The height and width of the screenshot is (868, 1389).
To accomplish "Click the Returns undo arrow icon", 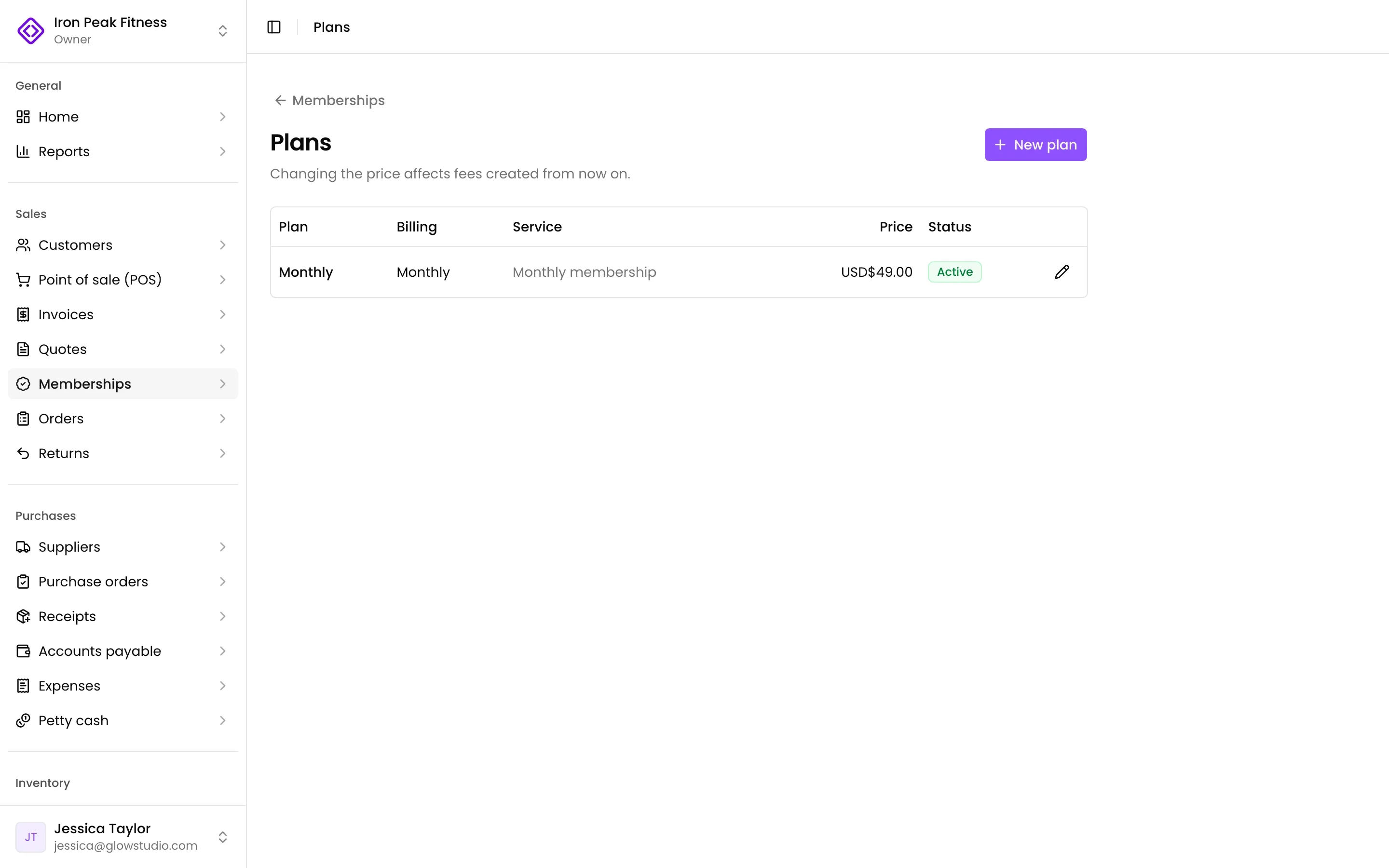I will click(23, 453).
